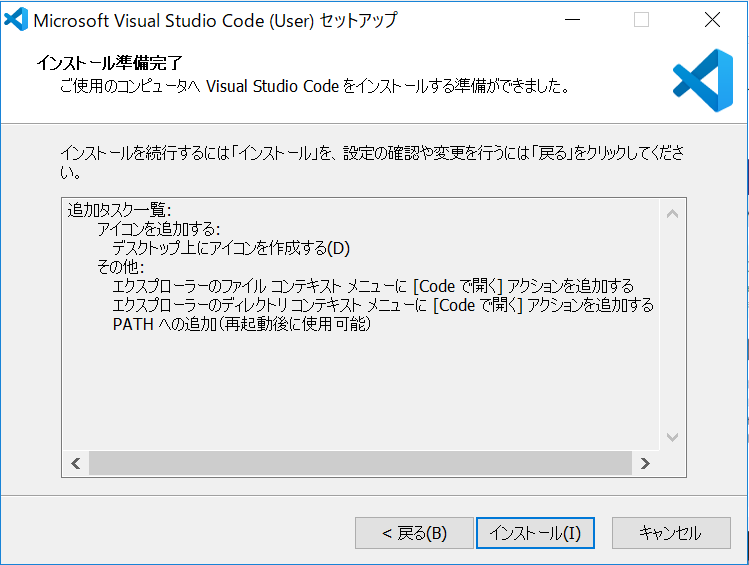
Task: Click the horizontal scrollbar thumb in summary box
Action: pos(360,463)
